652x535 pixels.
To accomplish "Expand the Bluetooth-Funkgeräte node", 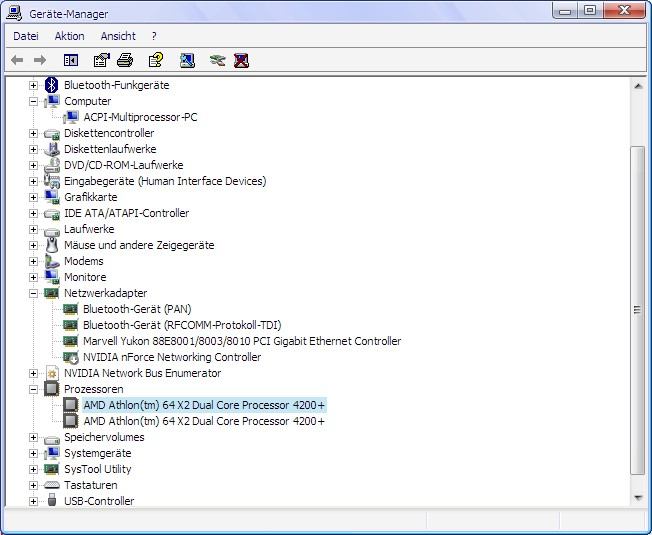I will pos(33,85).
